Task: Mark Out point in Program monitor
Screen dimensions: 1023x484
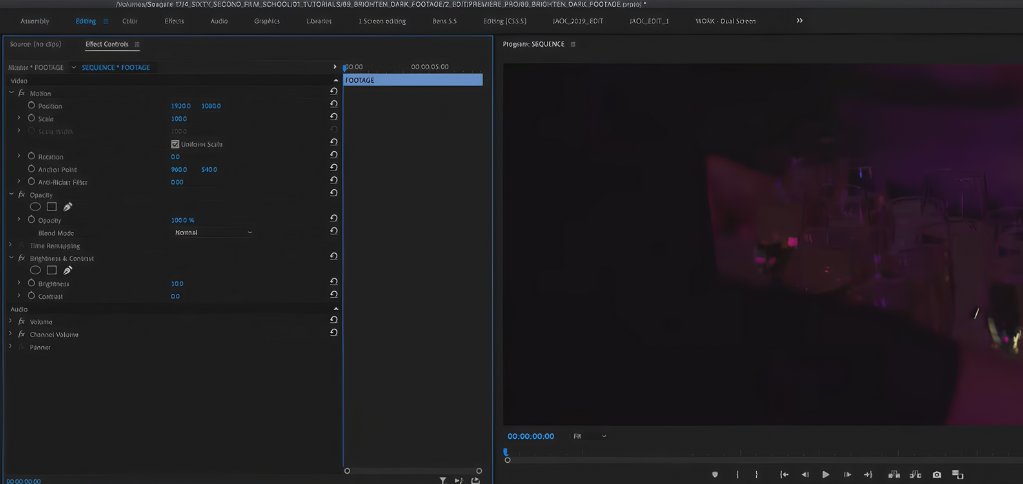Action: click(x=757, y=475)
